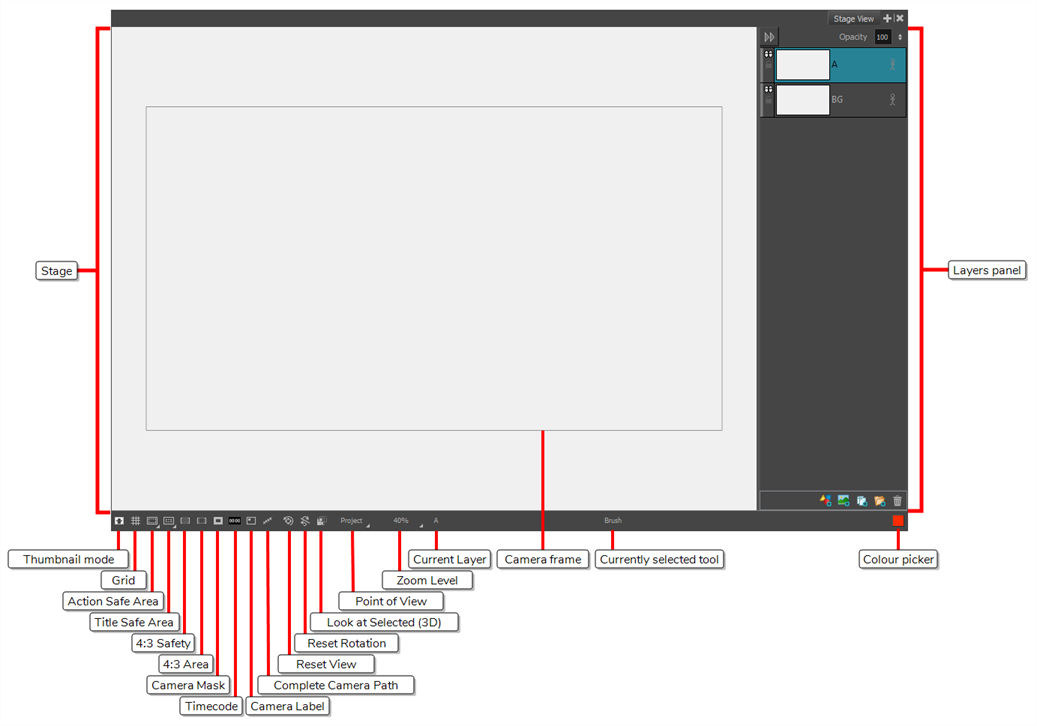Collapse the Layers panel with double-arrow button

(x=769, y=37)
